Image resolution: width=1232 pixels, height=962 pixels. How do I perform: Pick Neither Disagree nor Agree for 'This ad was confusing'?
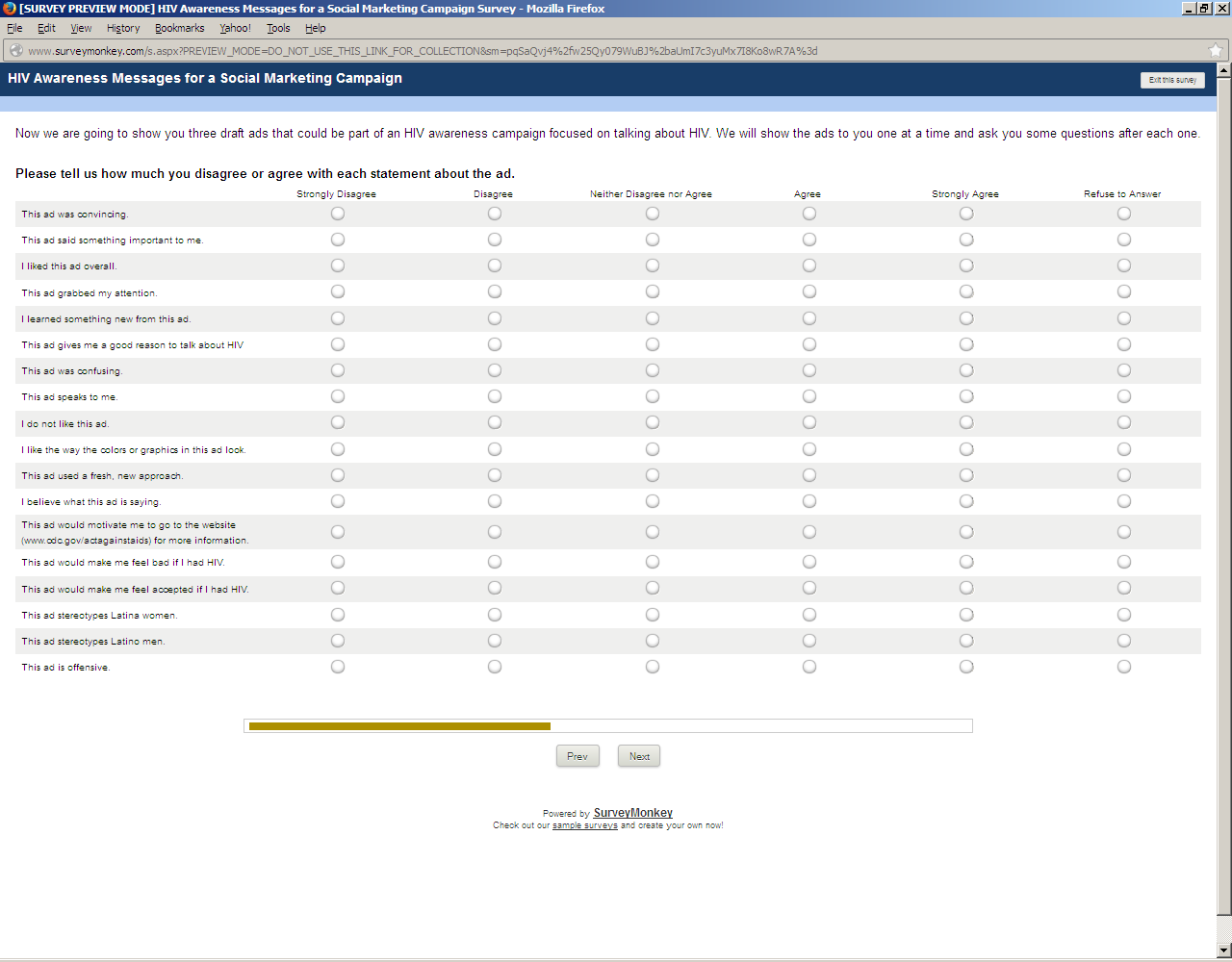tap(653, 370)
